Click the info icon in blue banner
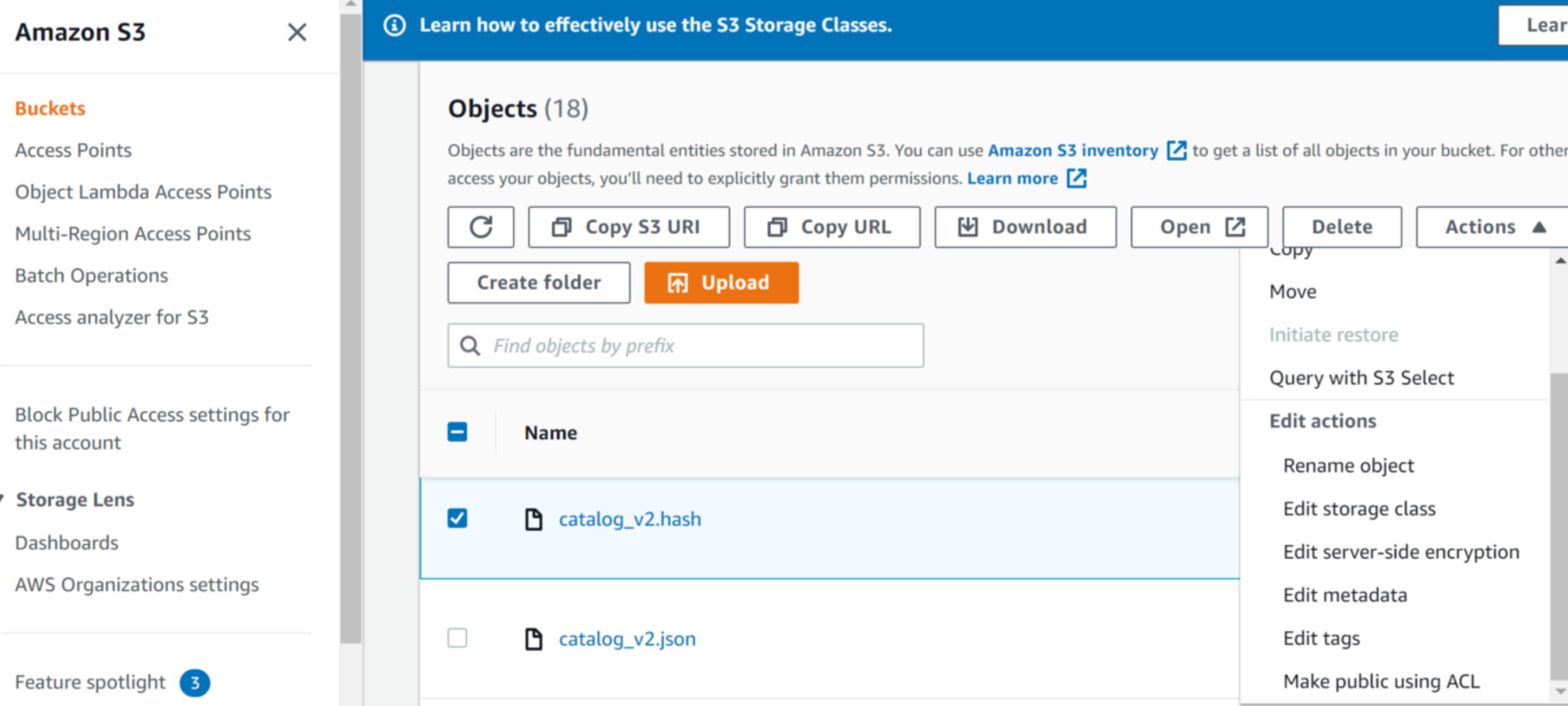The width and height of the screenshot is (1568, 706). (395, 25)
